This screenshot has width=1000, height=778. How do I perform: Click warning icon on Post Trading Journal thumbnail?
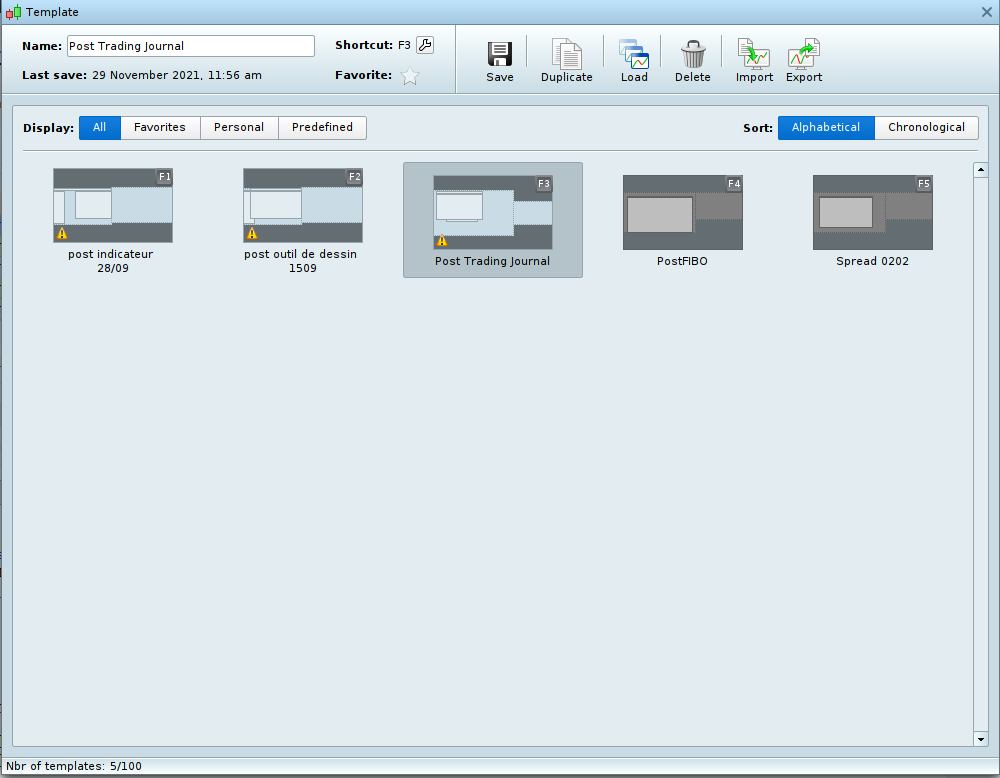pyautogui.click(x=442, y=240)
